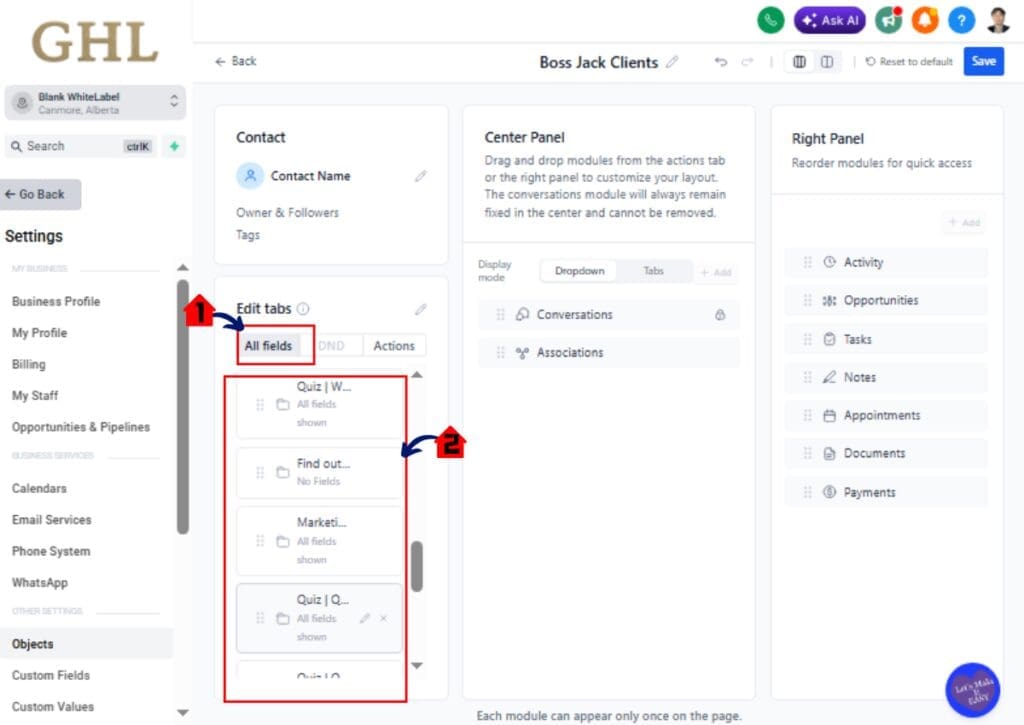Switch display mode to Tabs
This screenshot has width=1024, height=725.
click(654, 271)
